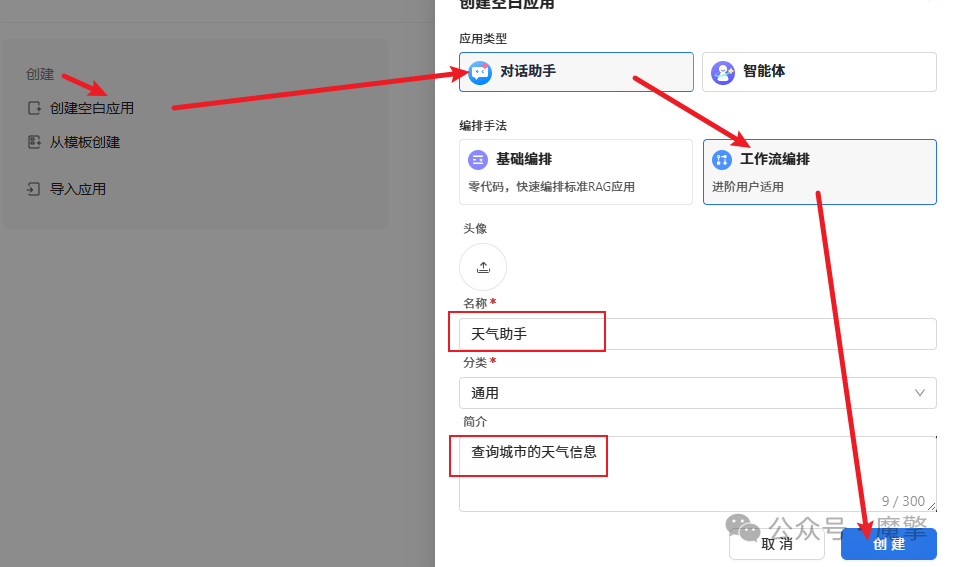Click the avatar upload icon
958x567 pixels.
click(483, 267)
